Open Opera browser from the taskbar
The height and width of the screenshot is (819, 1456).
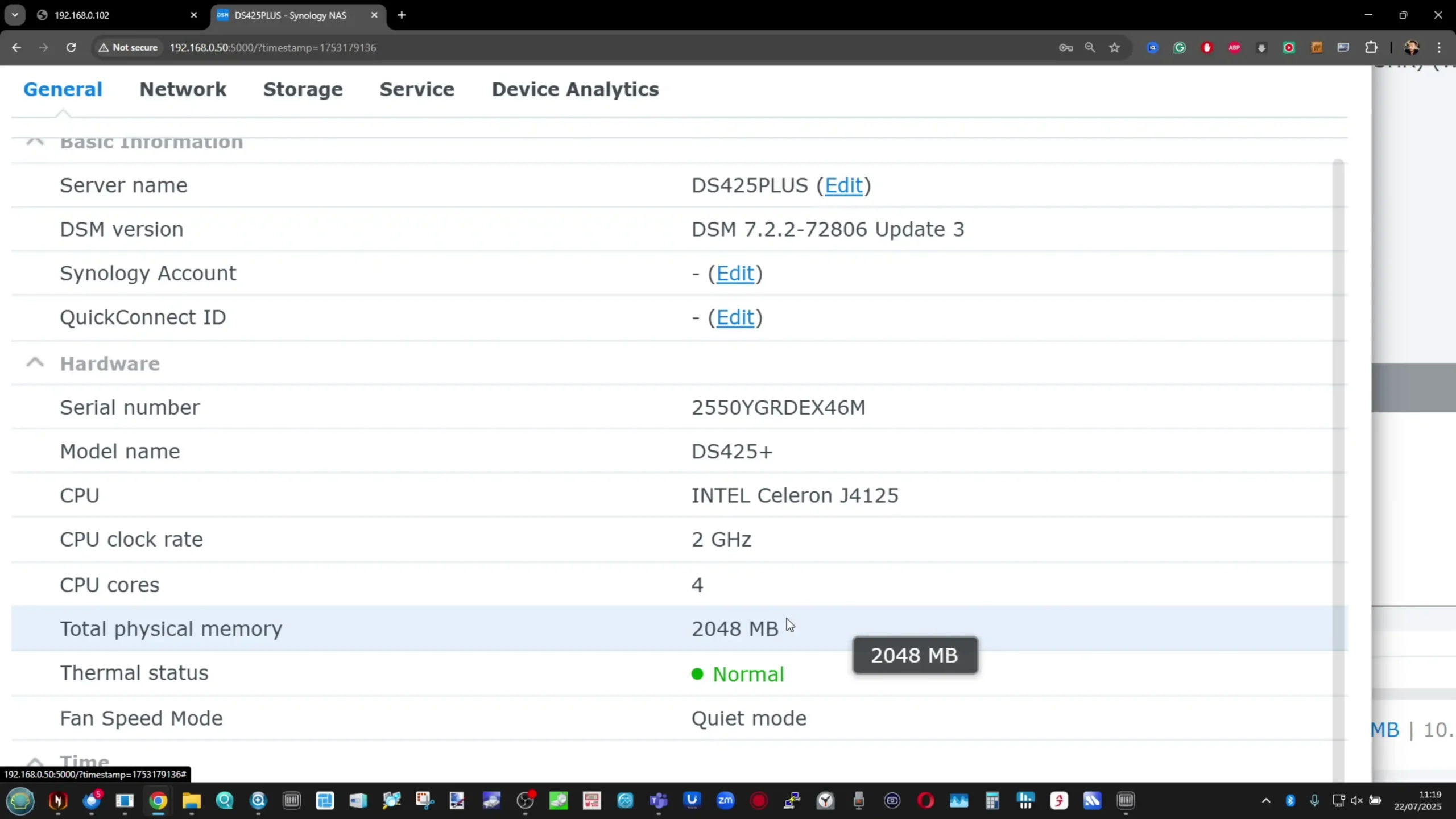click(x=925, y=801)
